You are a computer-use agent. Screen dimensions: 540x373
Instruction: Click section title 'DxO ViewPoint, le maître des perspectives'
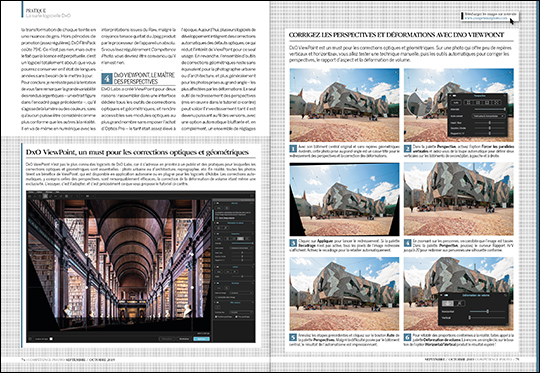point(144,78)
